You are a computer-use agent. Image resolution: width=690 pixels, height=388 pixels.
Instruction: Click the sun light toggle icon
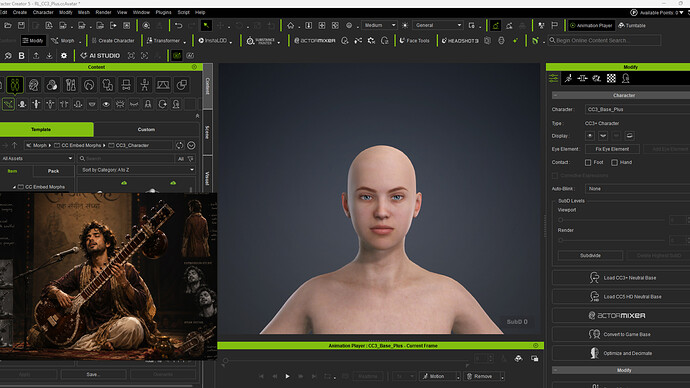(x=405, y=26)
